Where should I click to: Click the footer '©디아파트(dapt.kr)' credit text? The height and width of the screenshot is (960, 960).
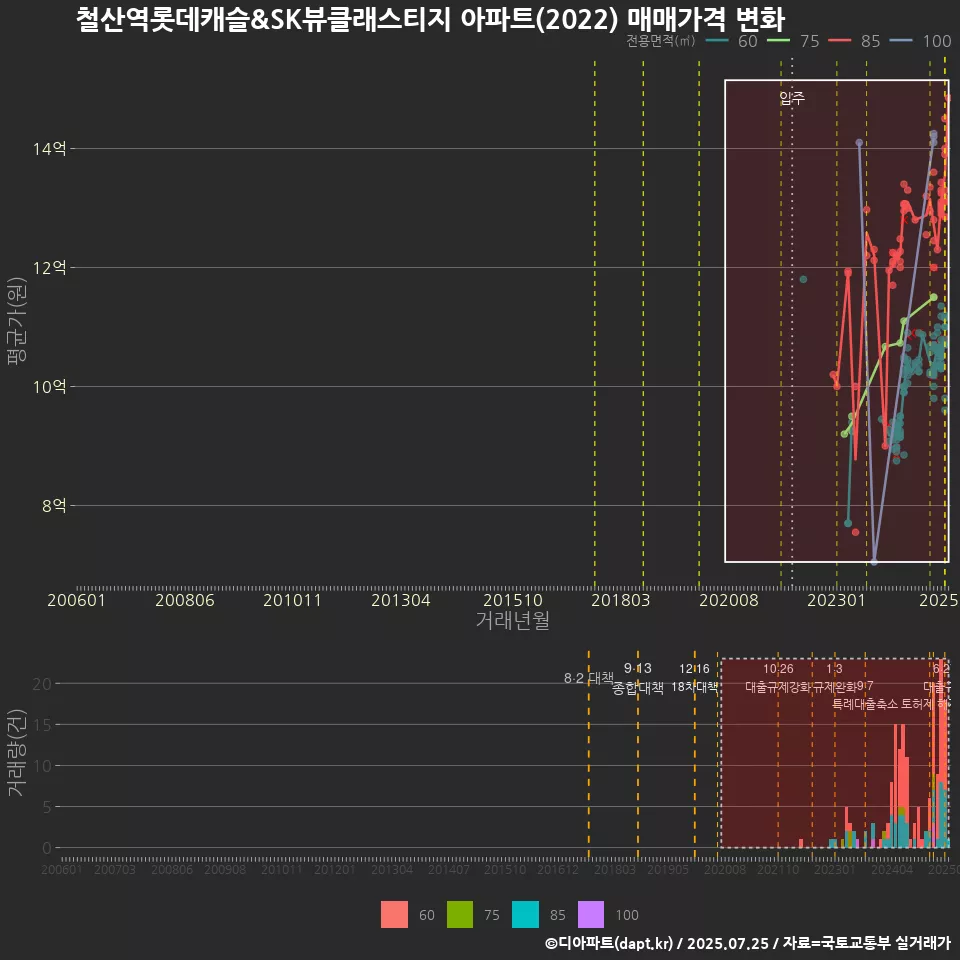[609, 943]
